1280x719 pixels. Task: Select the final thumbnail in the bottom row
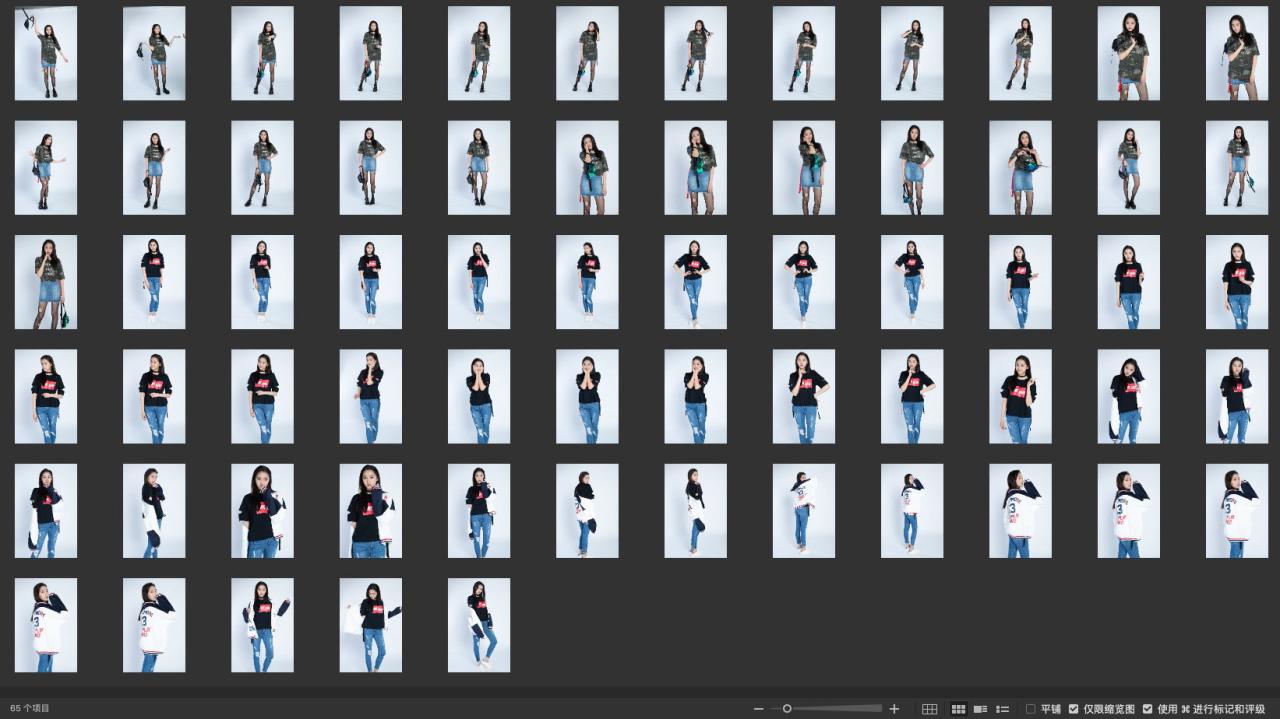pyautogui.click(x=479, y=625)
